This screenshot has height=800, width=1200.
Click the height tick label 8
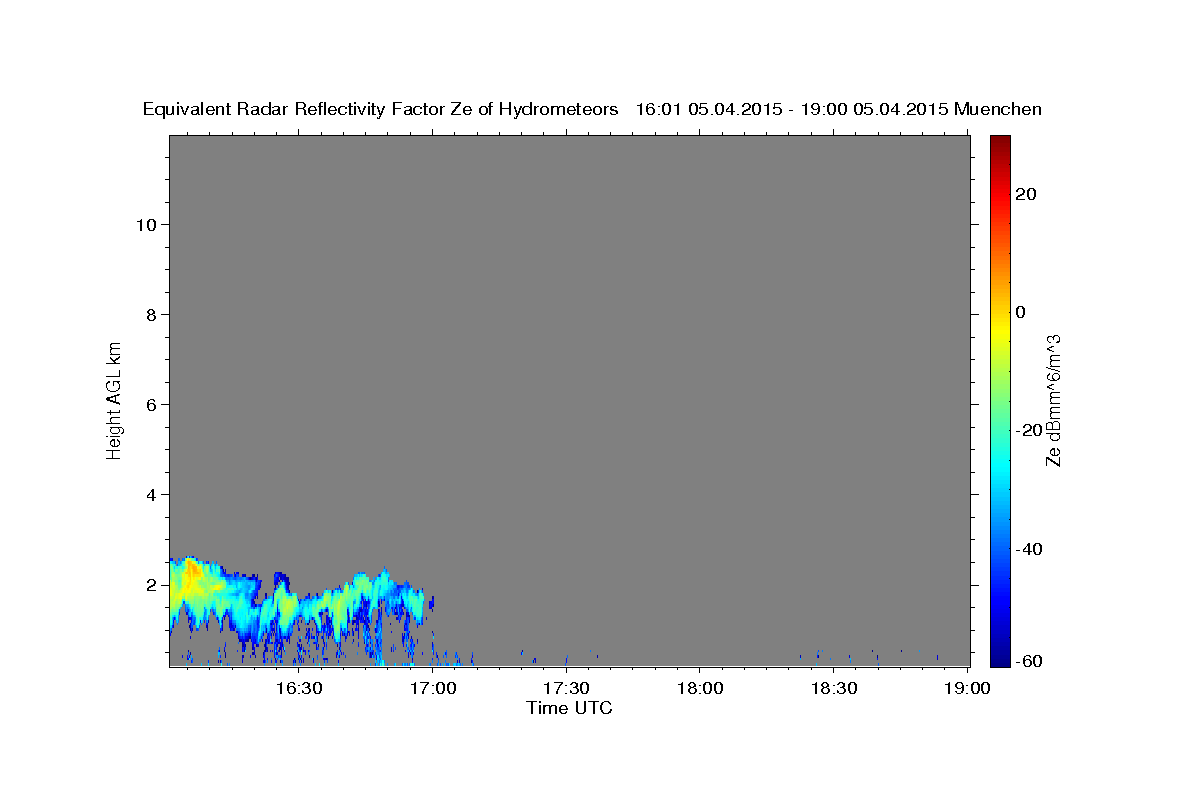click(x=153, y=314)
